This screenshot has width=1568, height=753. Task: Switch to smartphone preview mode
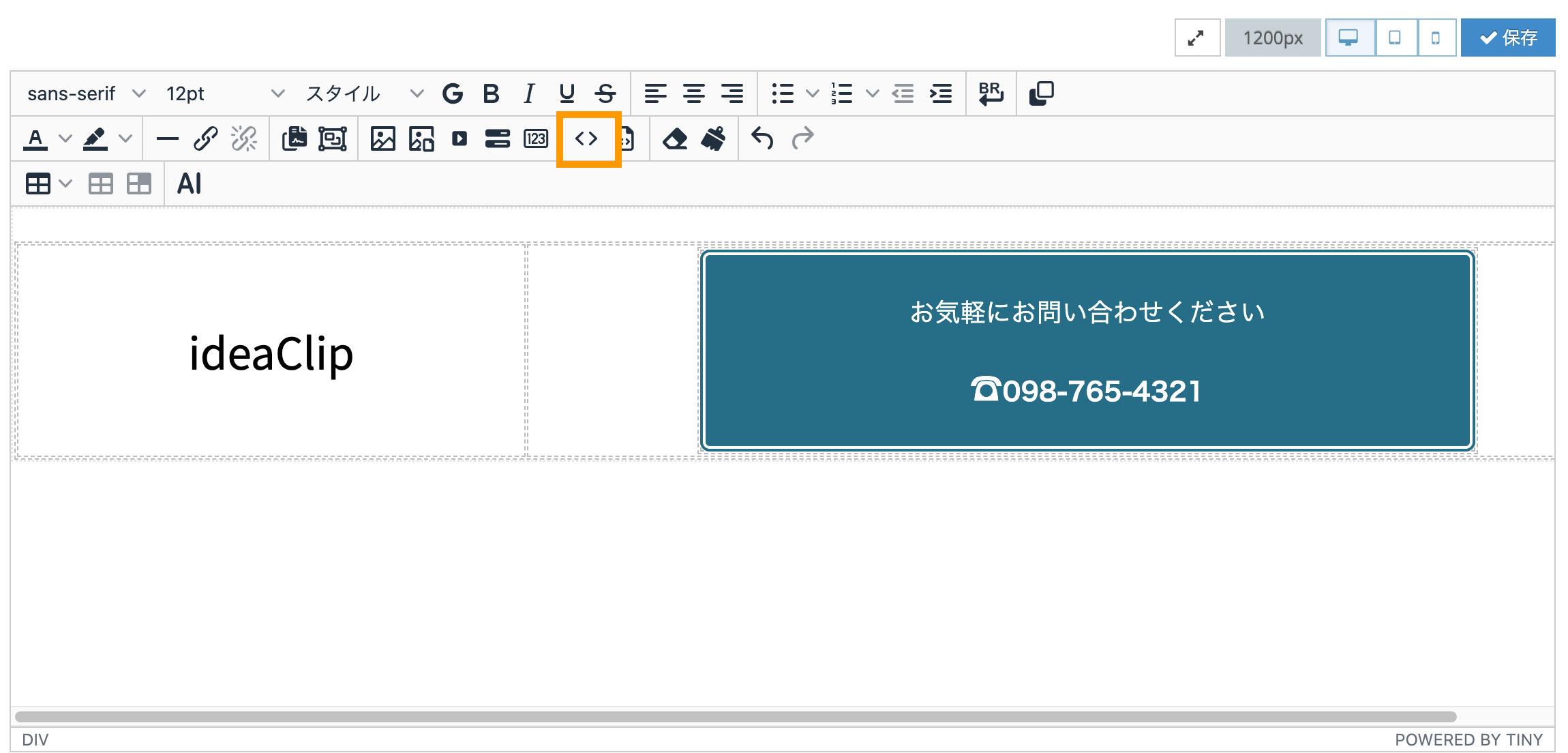(x=1436, y=38)
